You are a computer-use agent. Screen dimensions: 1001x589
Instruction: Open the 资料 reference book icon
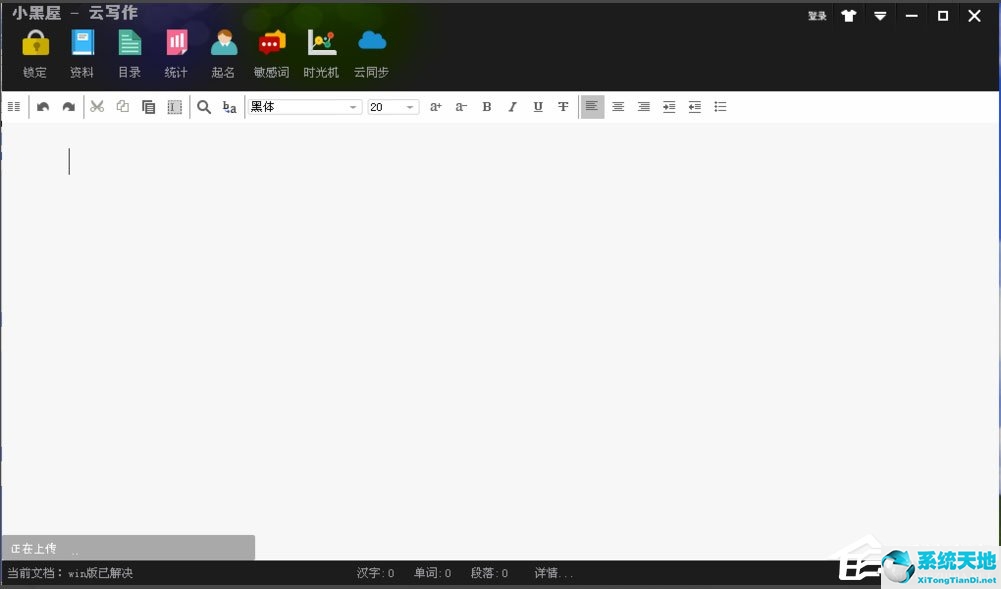(82, 43)
